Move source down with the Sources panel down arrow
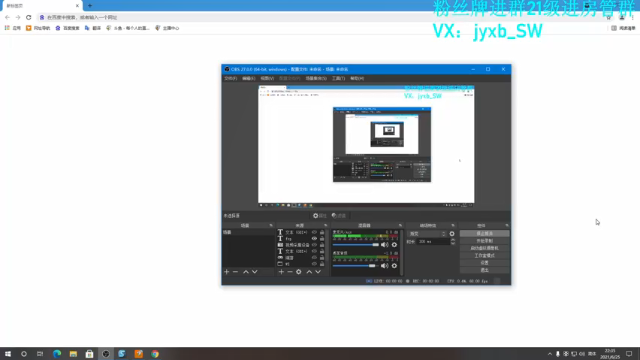Screen dimensions: 640x360 (x=318, y=272)
